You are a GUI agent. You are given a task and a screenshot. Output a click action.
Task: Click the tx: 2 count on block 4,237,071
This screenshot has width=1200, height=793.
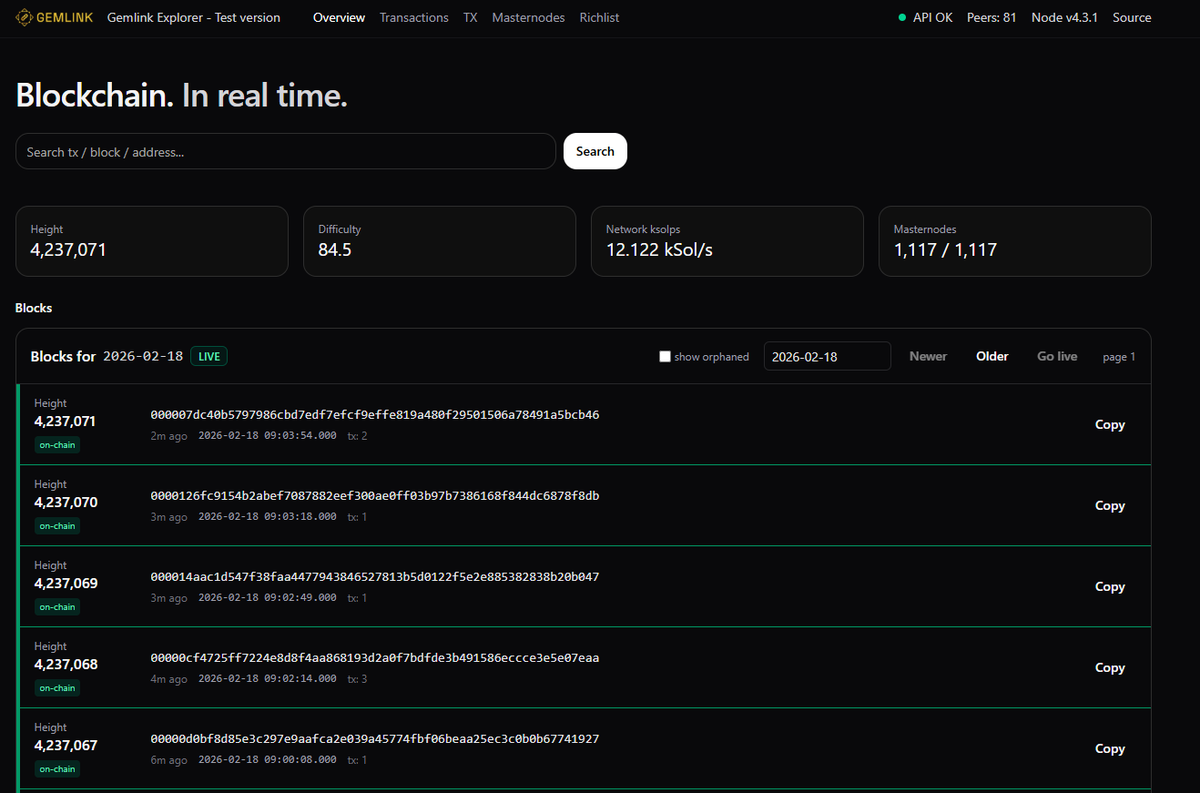tap(357, 436)
